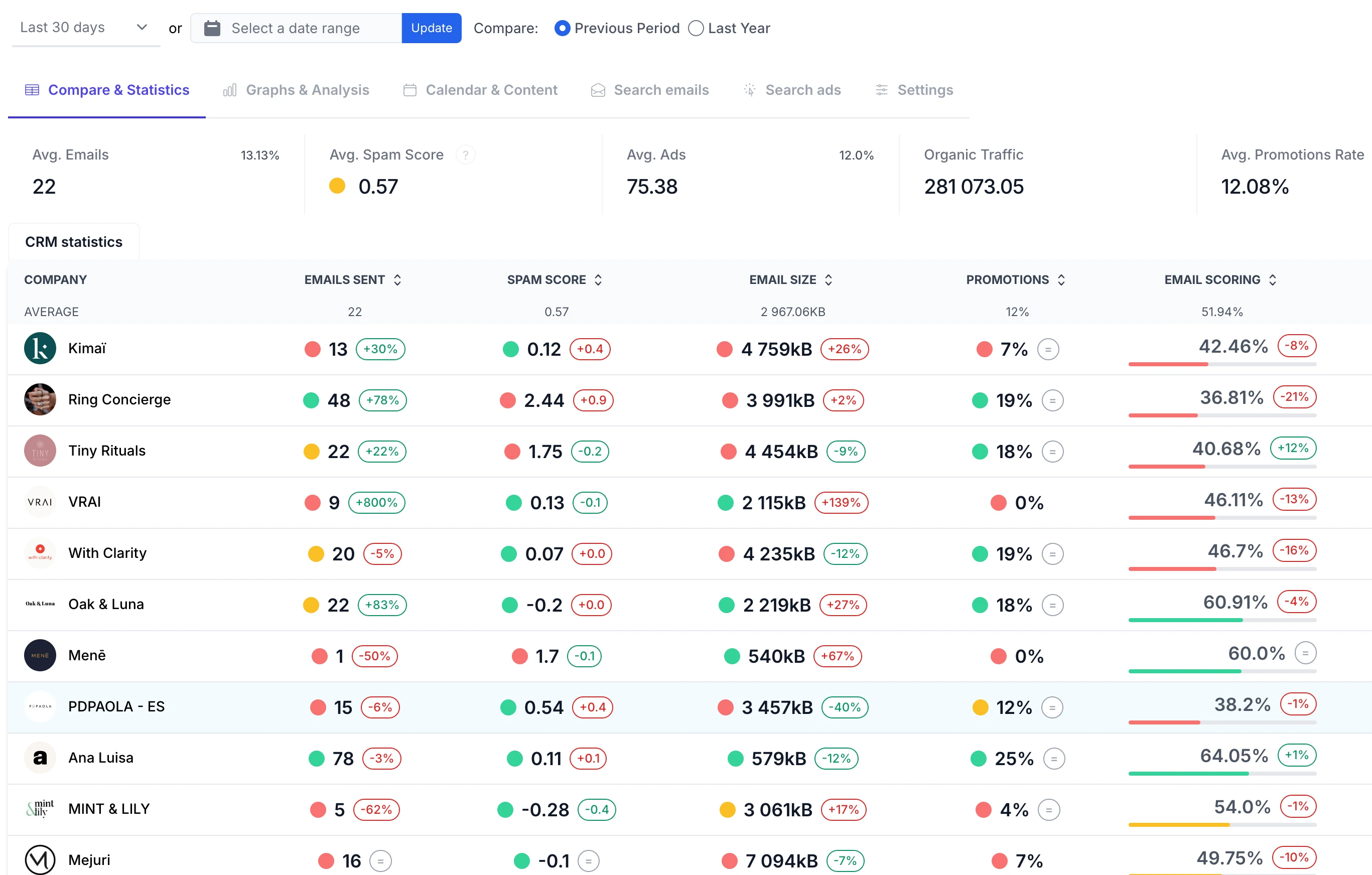Click the Tiny Rituals logo
The height and width of the screenshot is (875, 1372).
coord(40,451)
